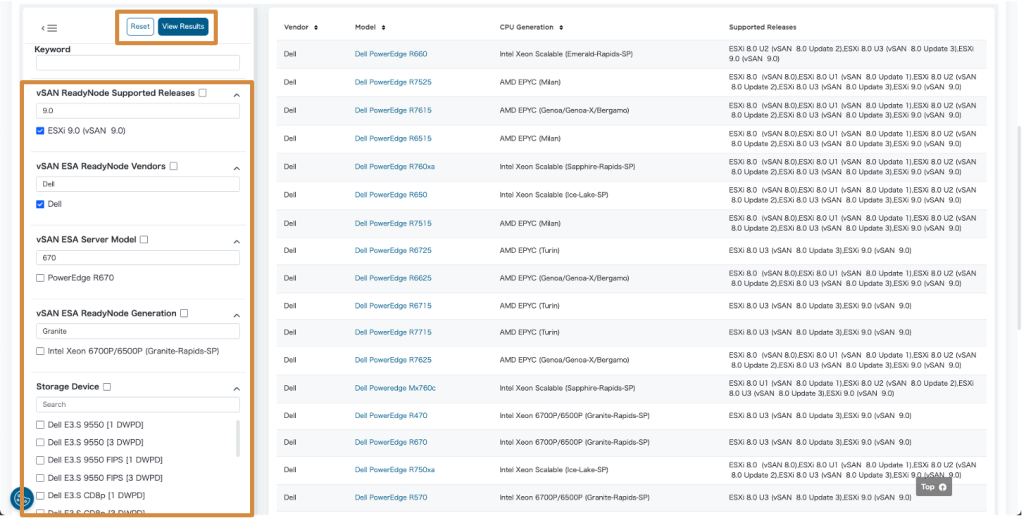The image size is (1022, 518).
Task: Sort table by Model column arrows
Action: click(x=383, y=27)
